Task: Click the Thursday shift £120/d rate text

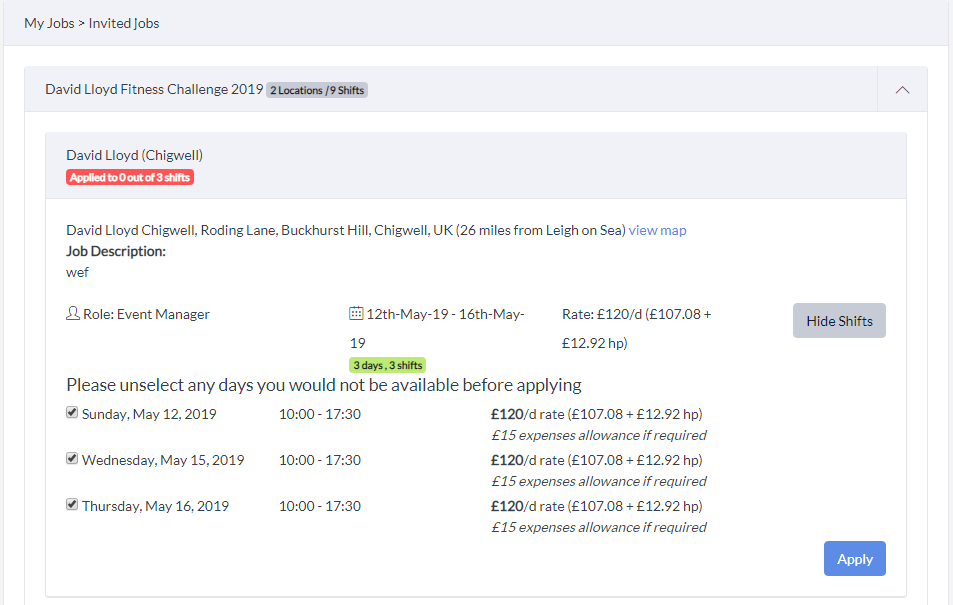Action: pyautogui.click(x=597, y=506)
